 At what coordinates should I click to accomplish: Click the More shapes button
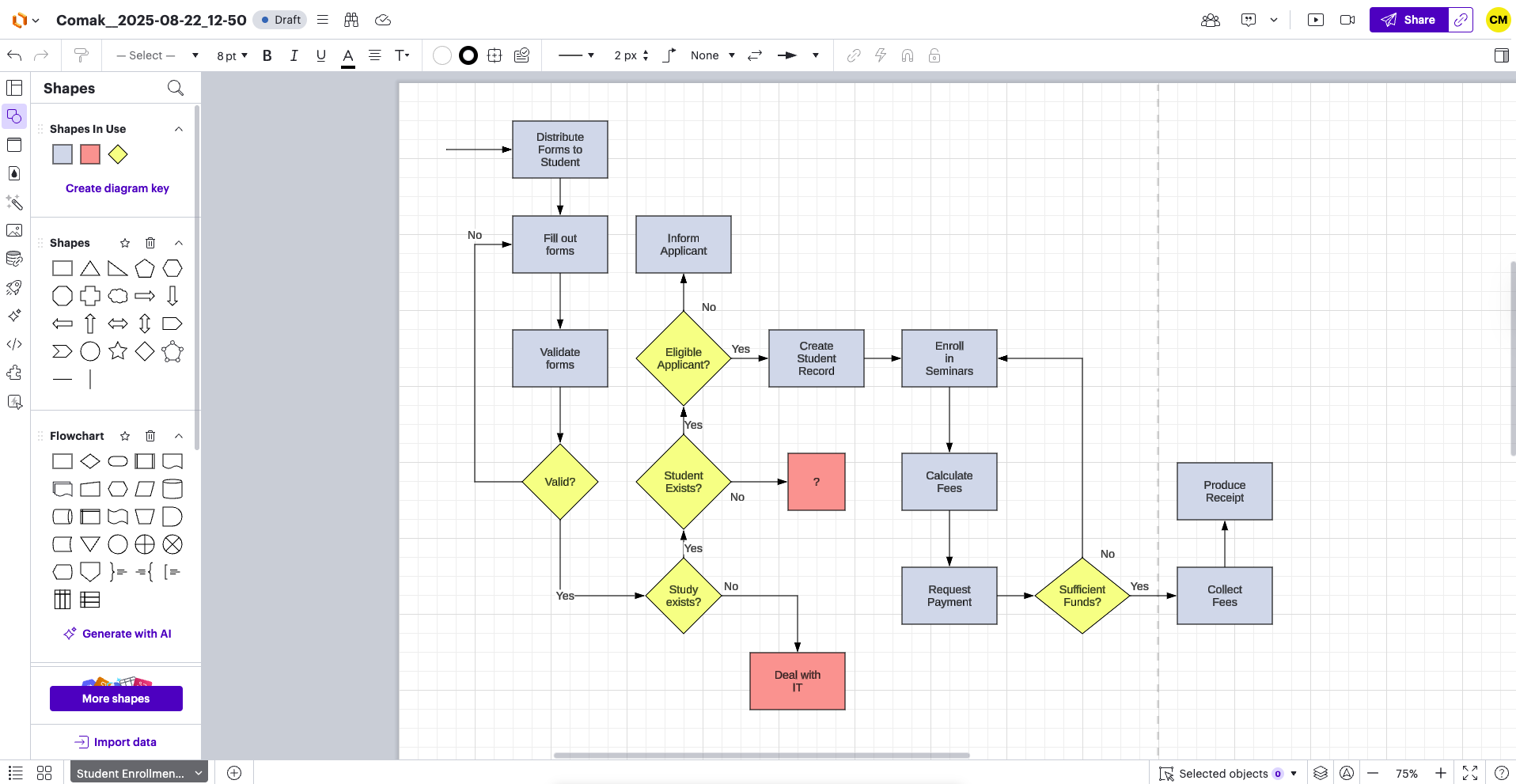point(116,699)
